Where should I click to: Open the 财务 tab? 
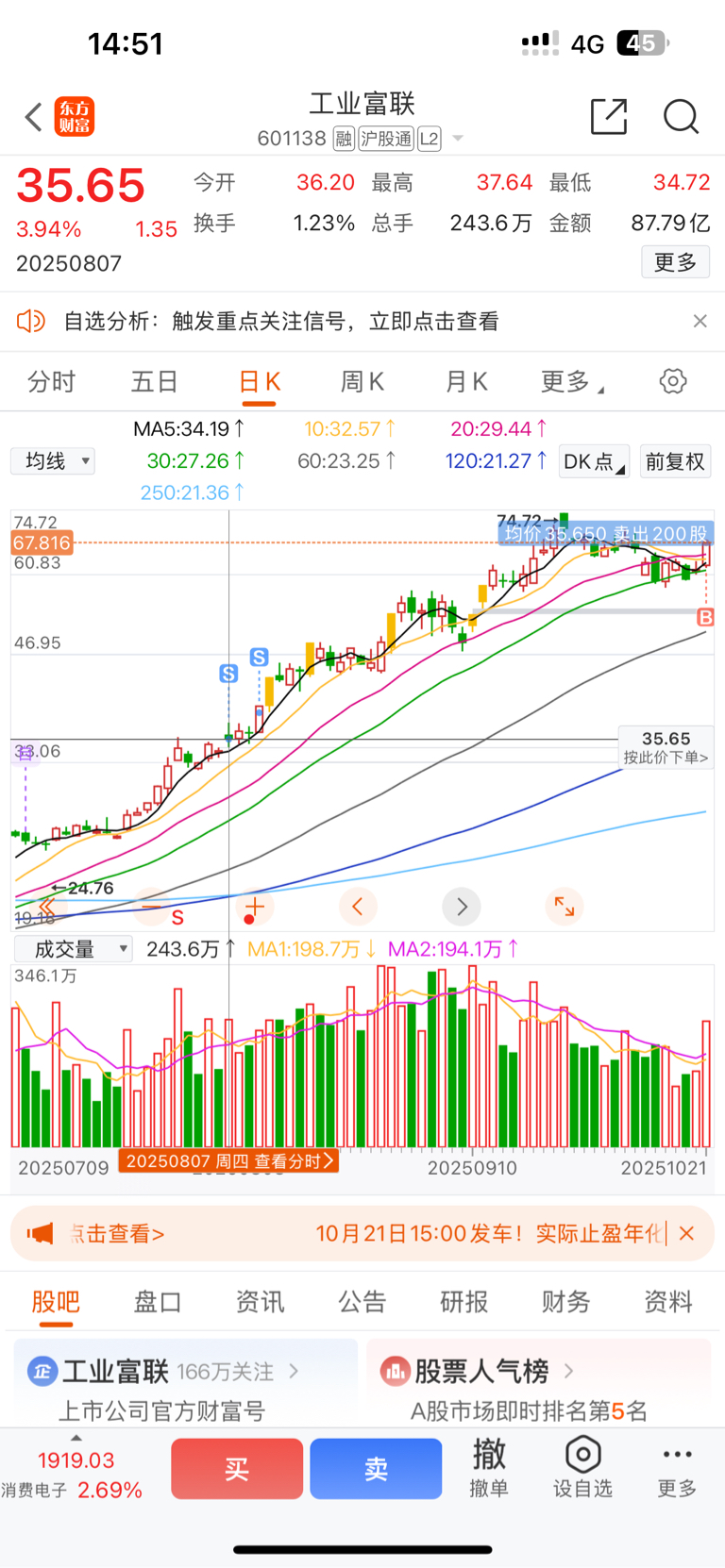pyautogui.click(x=566, y=1302)
